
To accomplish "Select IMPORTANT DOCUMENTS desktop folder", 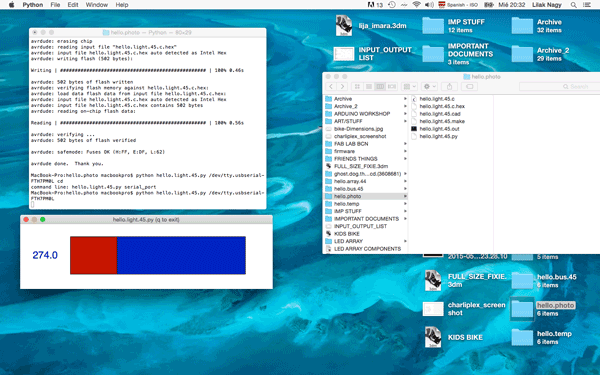I will click(x=433, y=54).
